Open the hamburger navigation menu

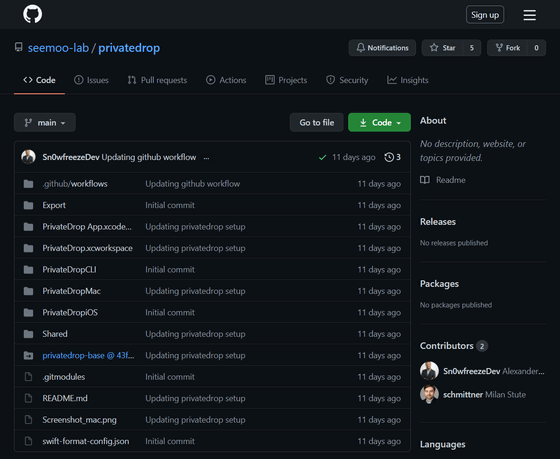coord(529,15)
